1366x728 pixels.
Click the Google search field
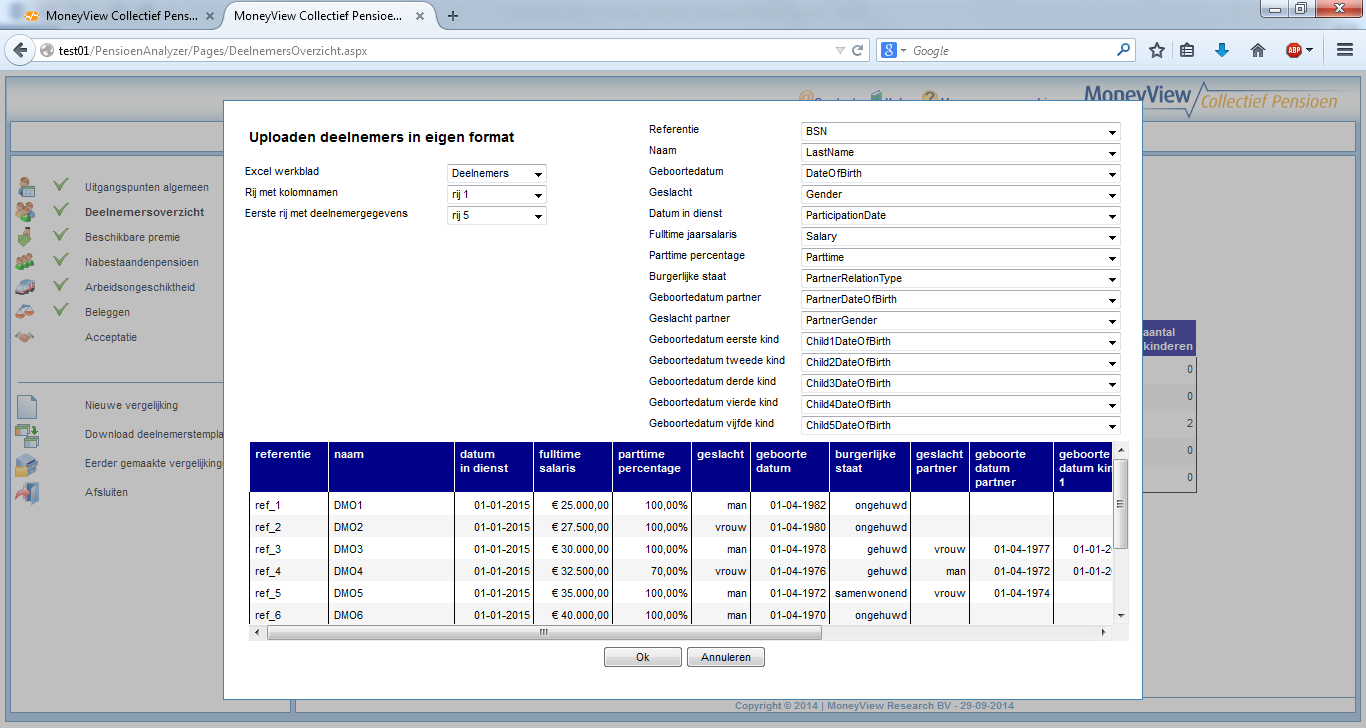click(1010, 50)
